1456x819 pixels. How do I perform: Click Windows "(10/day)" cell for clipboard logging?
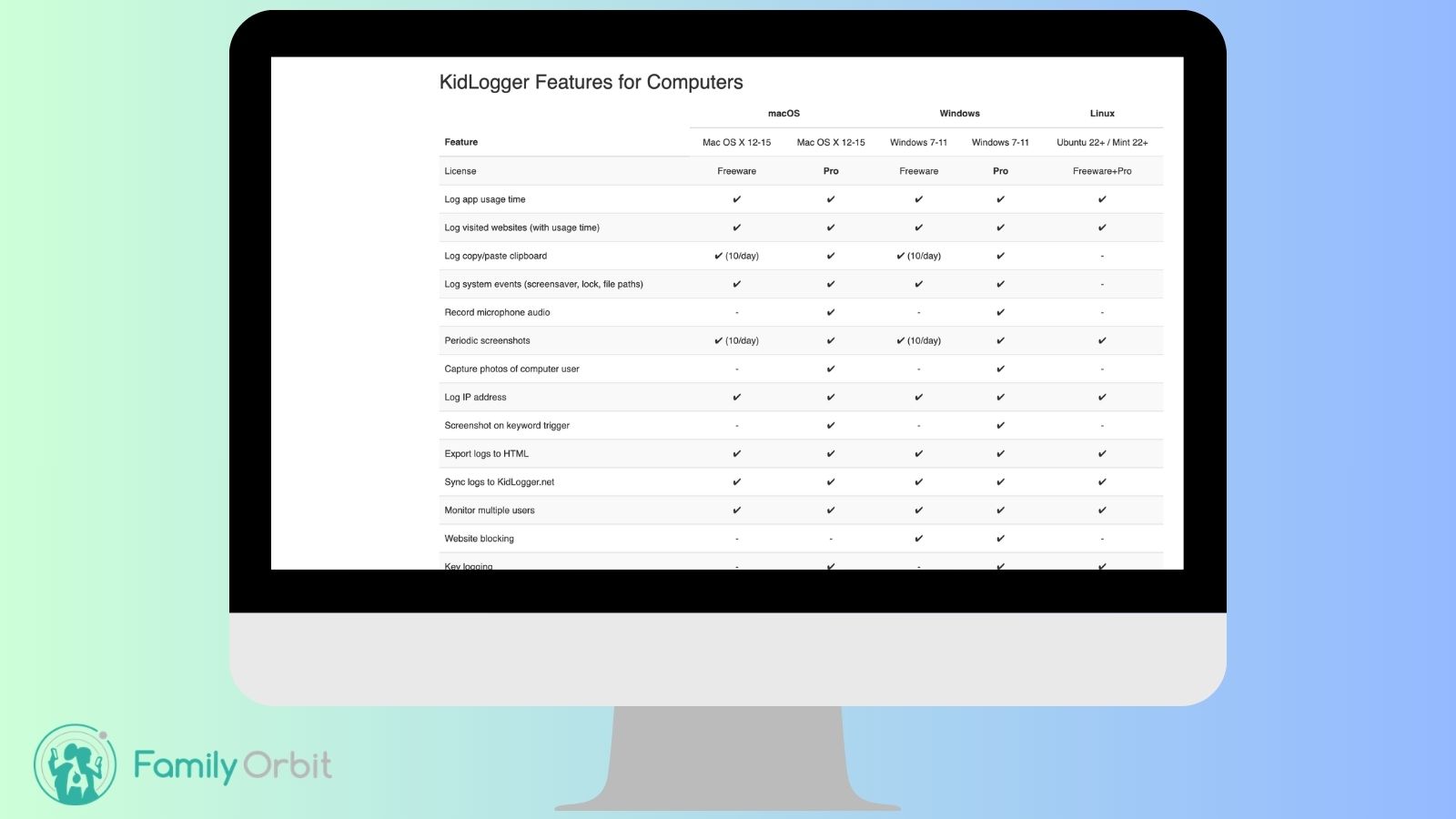pyautogui.click(x=918, y=256)
